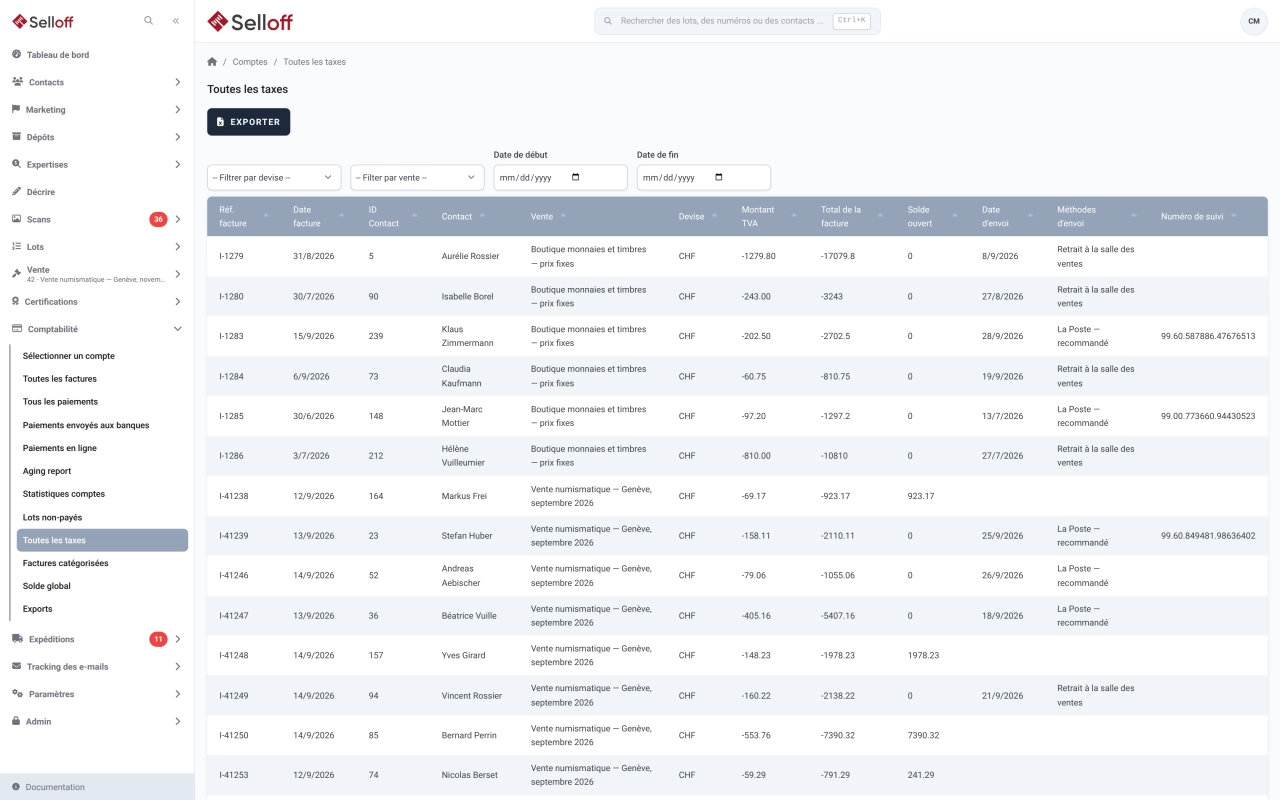Screen dimensions: 1280x800
Task: Open the Documentation link
Action: [55, 787]
